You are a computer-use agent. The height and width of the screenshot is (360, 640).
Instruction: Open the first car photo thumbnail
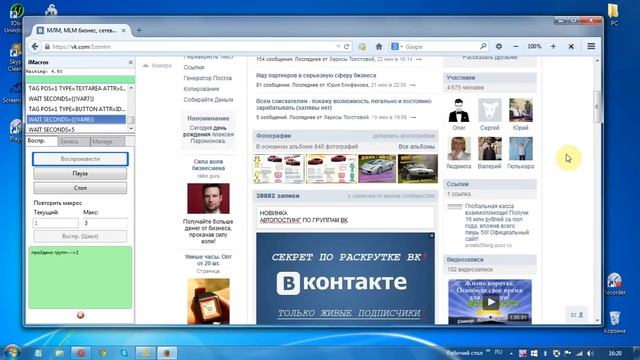point(279,169)
